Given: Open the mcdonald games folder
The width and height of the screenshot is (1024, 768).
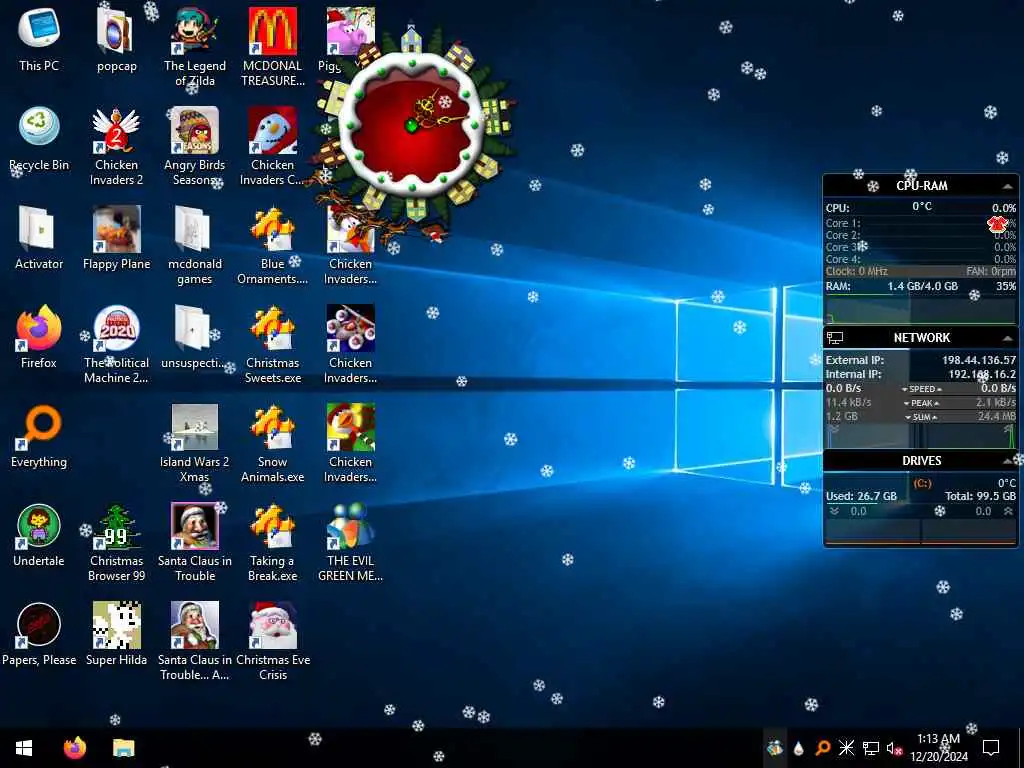Looking at the screenshot, I should [x=195, y=246].
